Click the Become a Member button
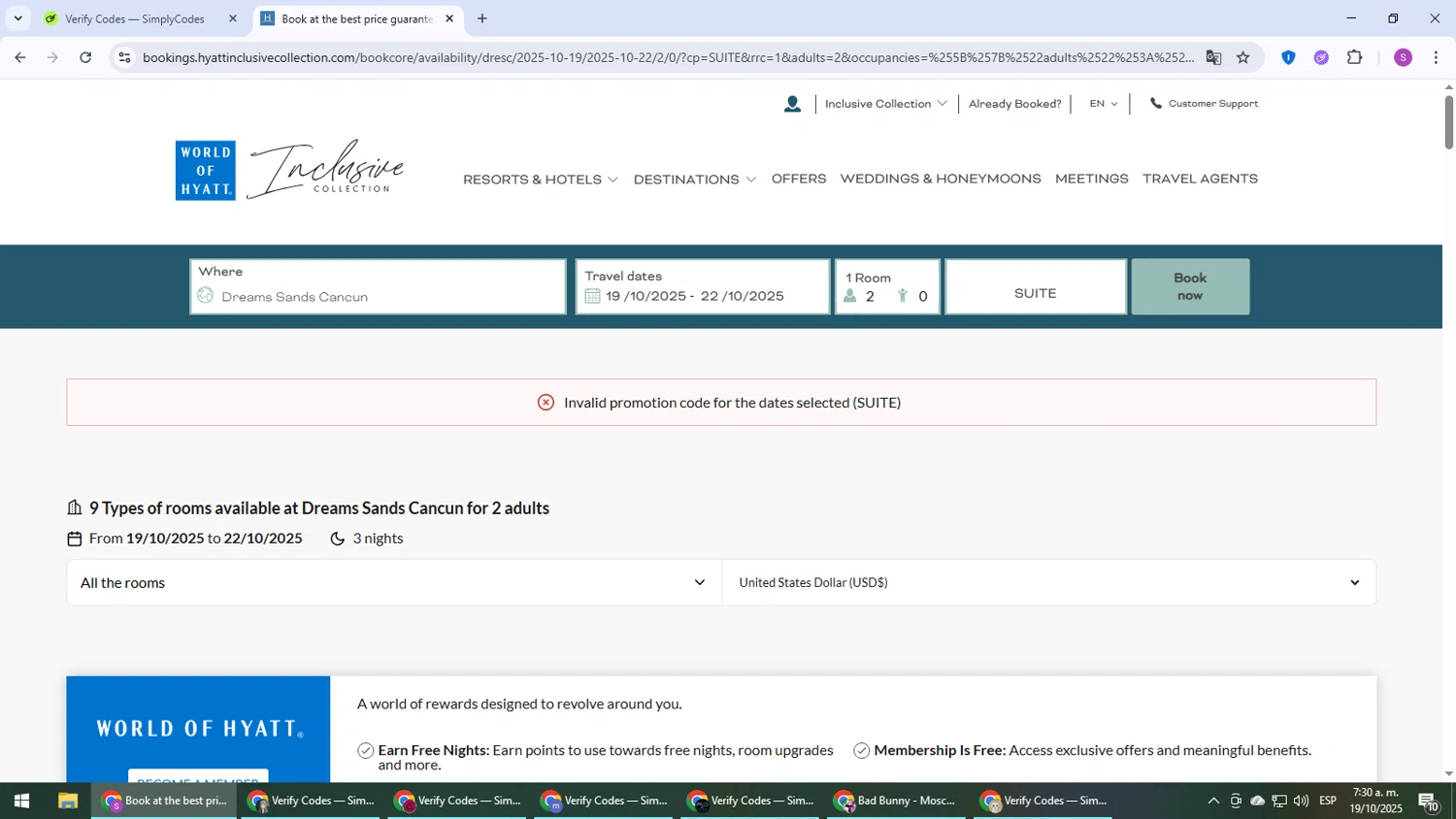Screen dimensions: 1456x819 198,776
